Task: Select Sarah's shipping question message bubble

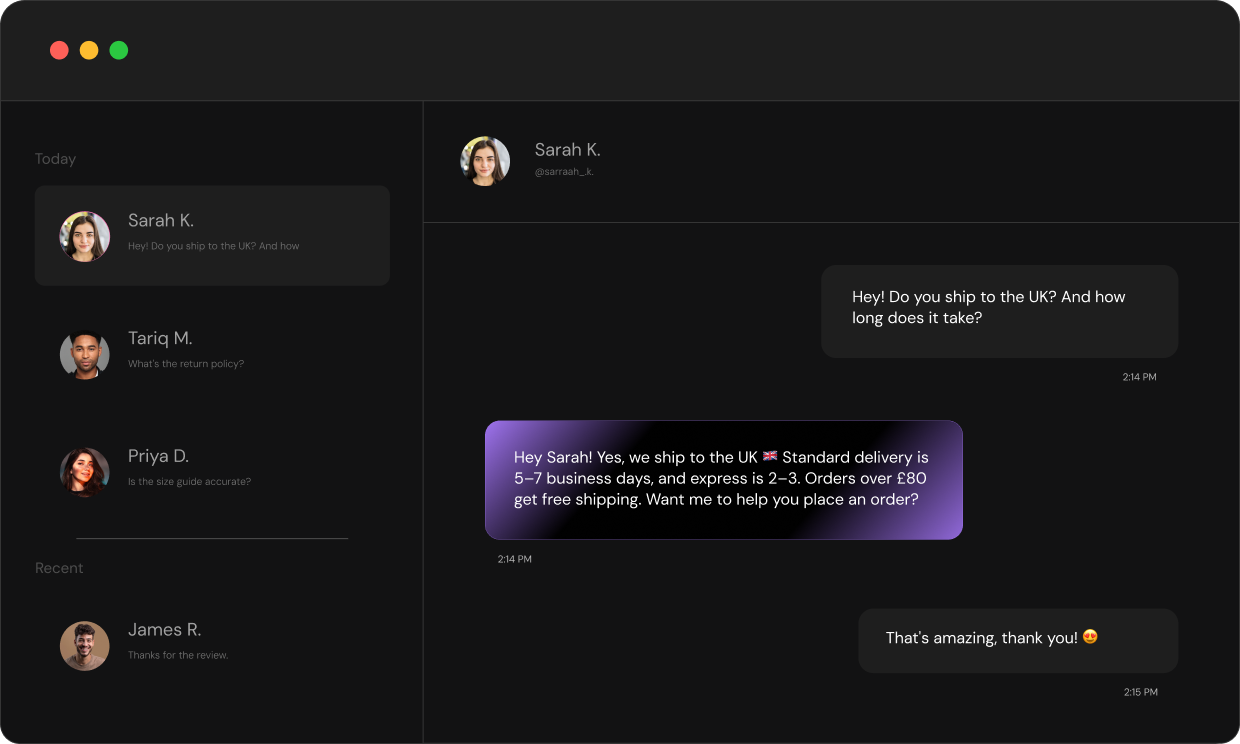Action: (x=999, y=311)
